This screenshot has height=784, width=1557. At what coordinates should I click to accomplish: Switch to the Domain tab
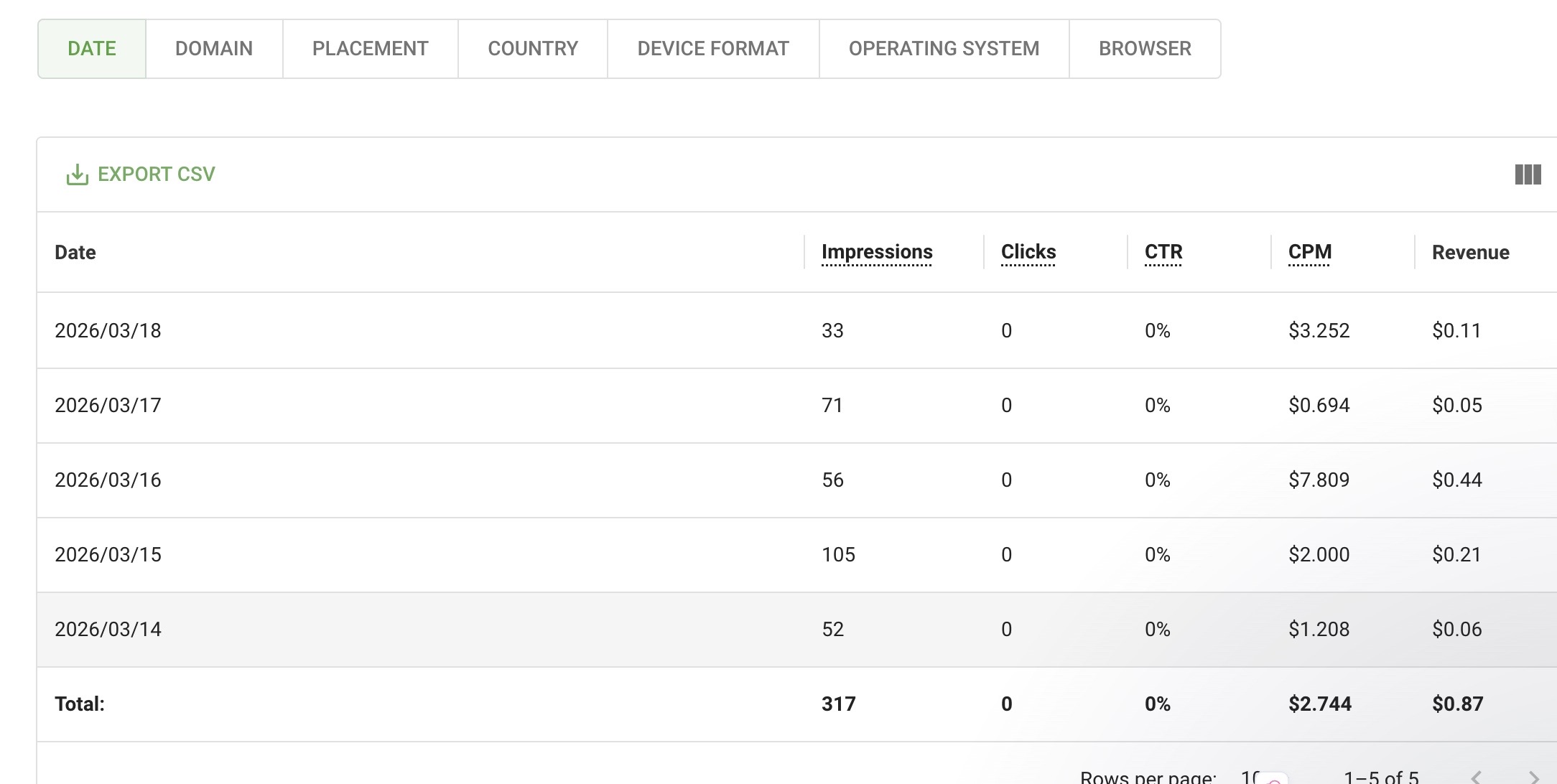click(214, 49)
